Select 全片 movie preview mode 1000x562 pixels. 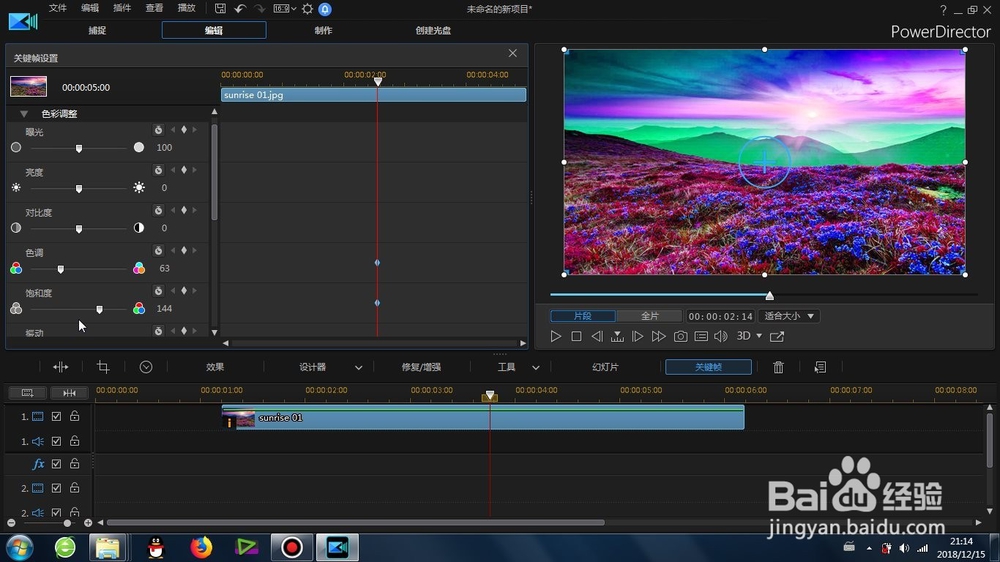[x=649, y=316]
